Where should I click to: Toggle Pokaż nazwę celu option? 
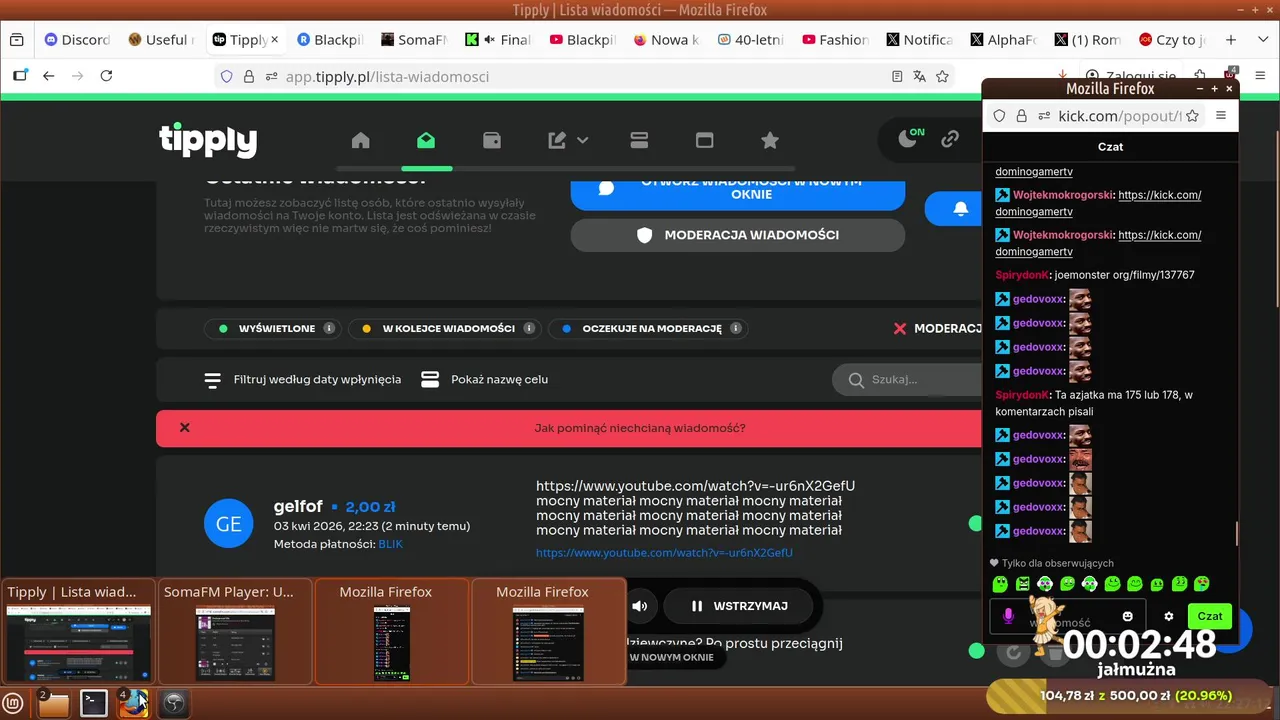tap(485, 380)
